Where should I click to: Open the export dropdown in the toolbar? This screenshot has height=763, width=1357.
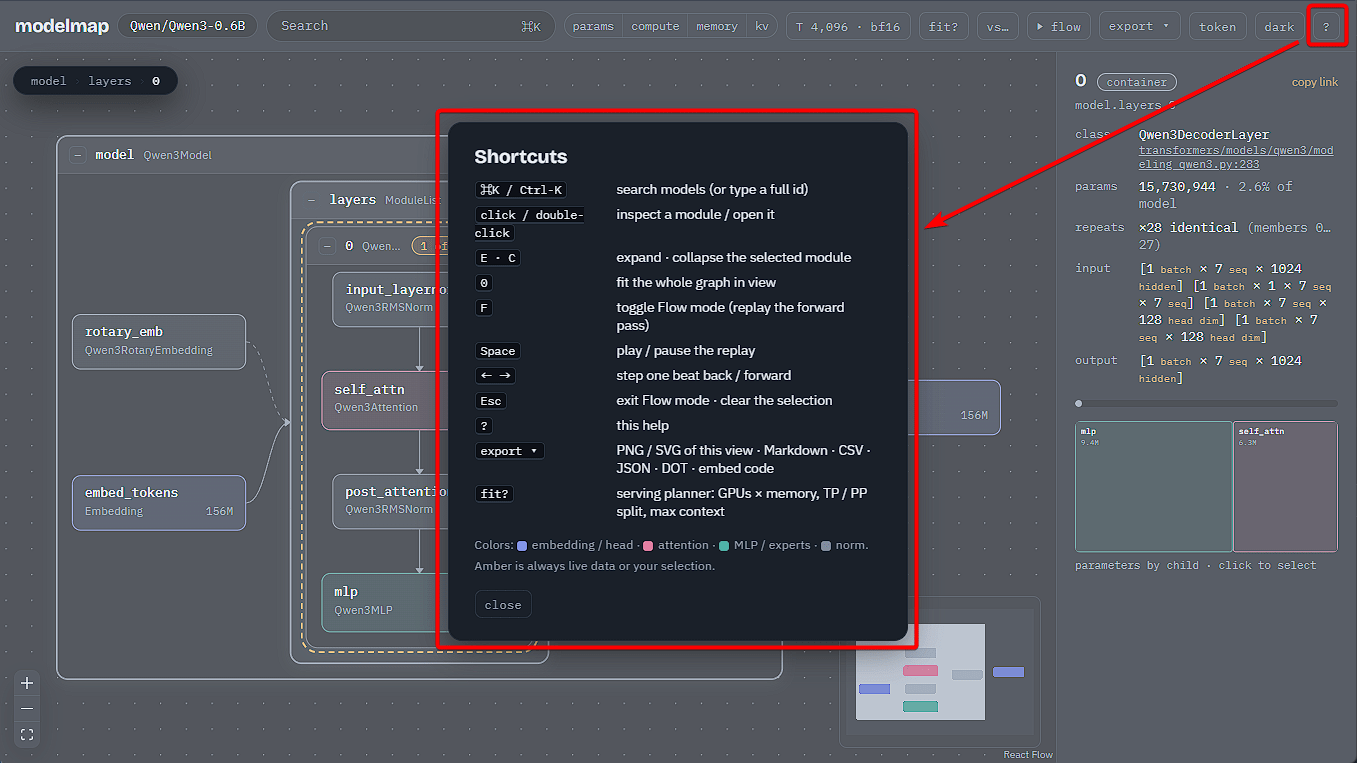[1139, 26]
